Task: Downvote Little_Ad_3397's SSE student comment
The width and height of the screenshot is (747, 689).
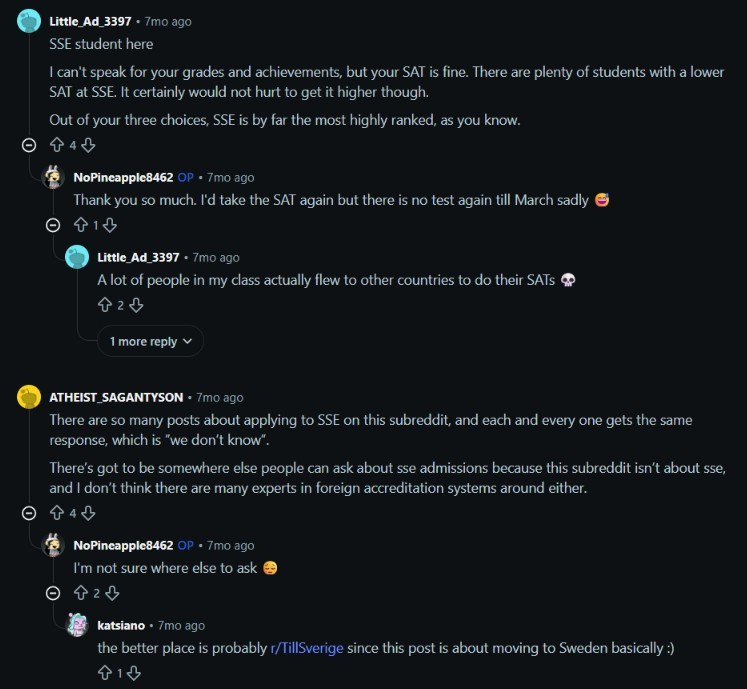Action: [x=88, y=145]
